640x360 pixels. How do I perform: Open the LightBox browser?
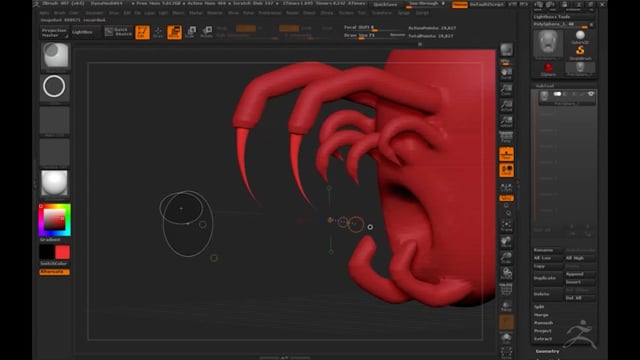82,32
